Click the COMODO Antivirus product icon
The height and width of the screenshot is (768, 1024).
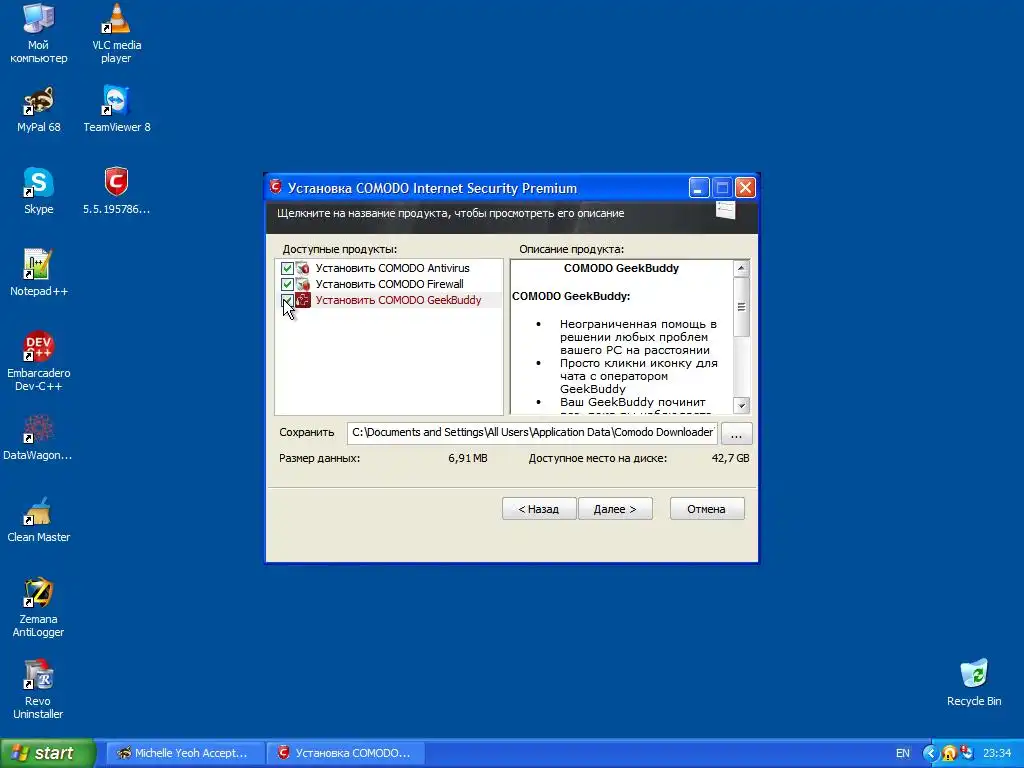[x=302, y=268]
